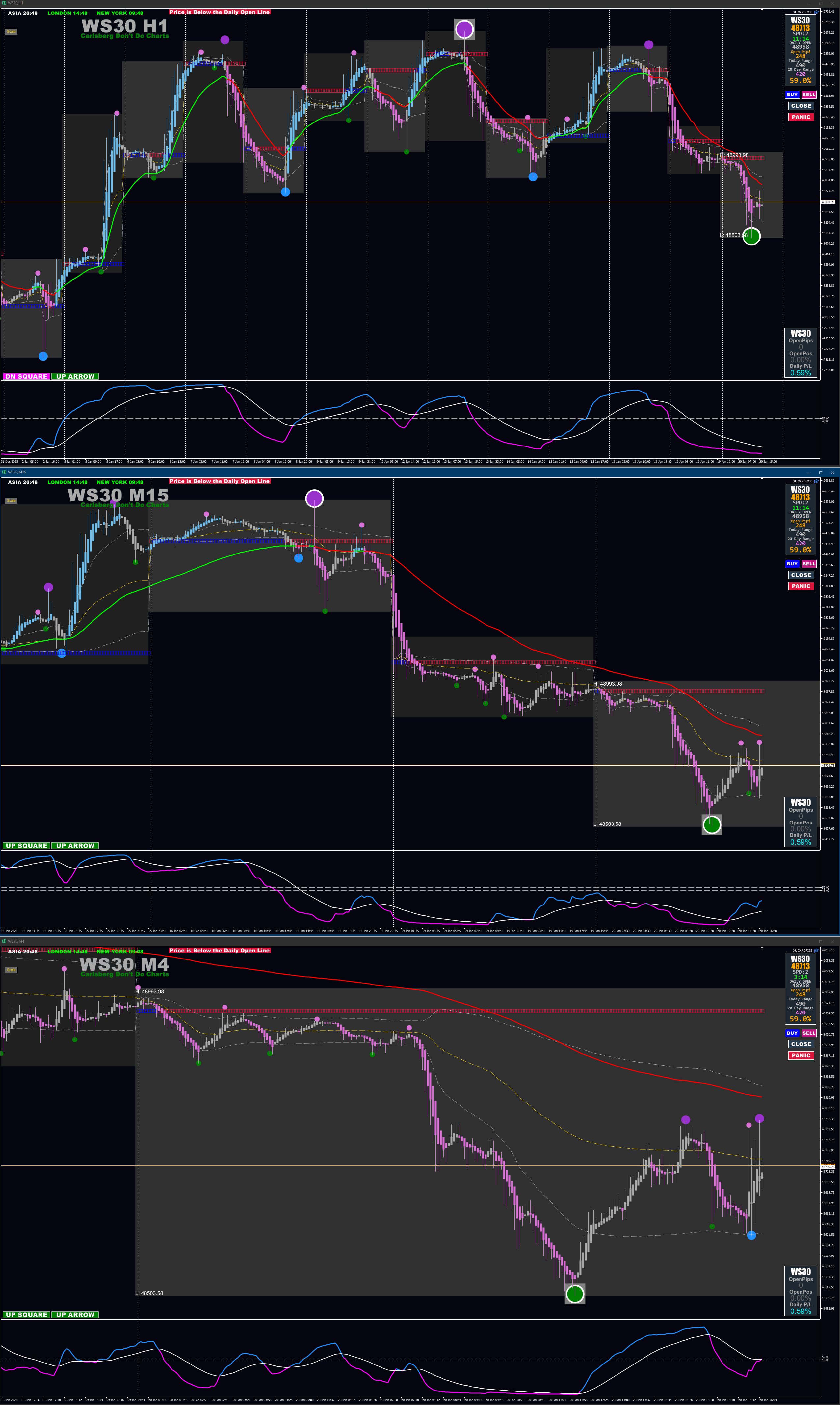Click UP ARROW label on M15 chart
840x1405 pixels.
[x=75, y=846]
